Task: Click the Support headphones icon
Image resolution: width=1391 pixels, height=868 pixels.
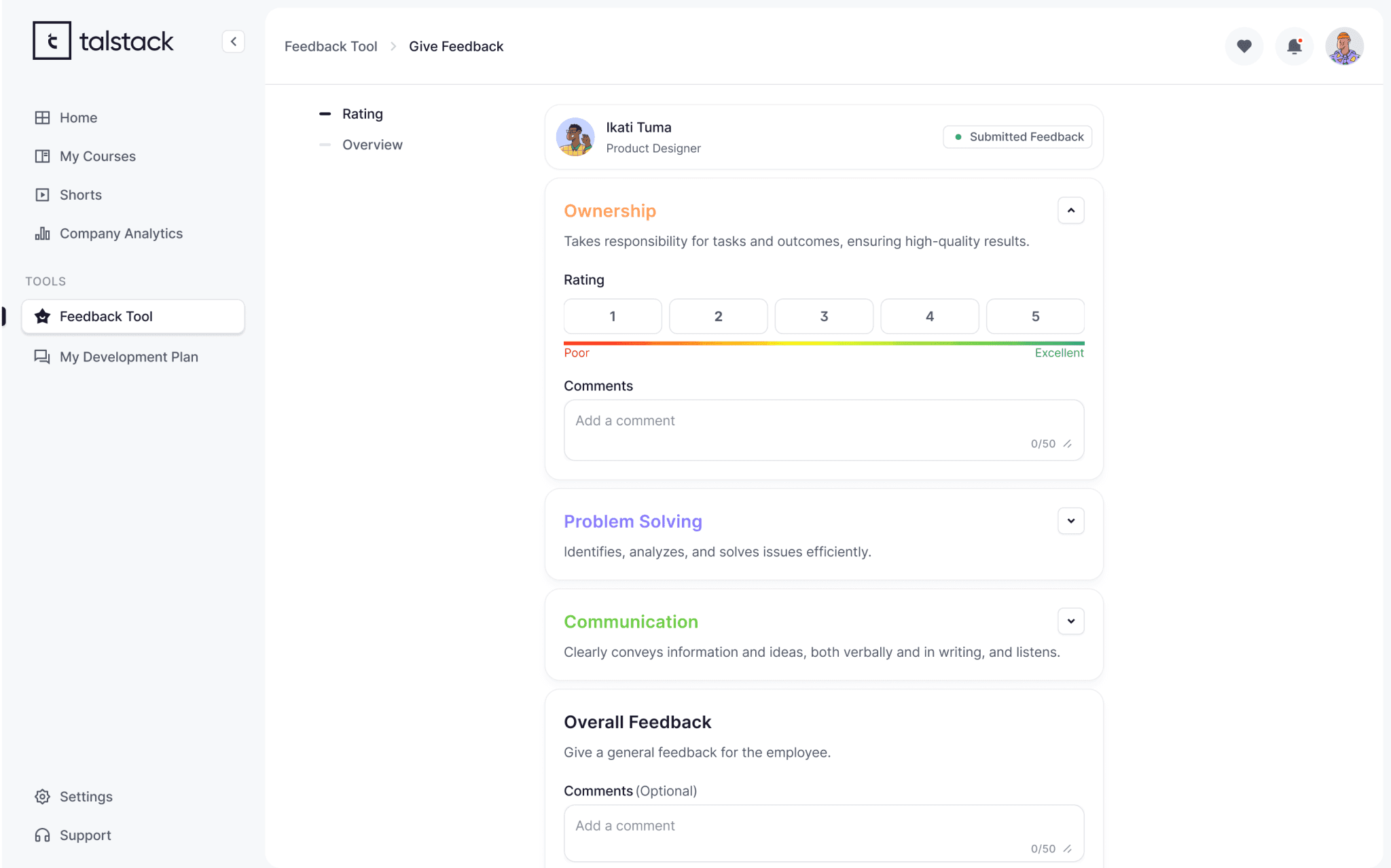Action: click(42, 835)
